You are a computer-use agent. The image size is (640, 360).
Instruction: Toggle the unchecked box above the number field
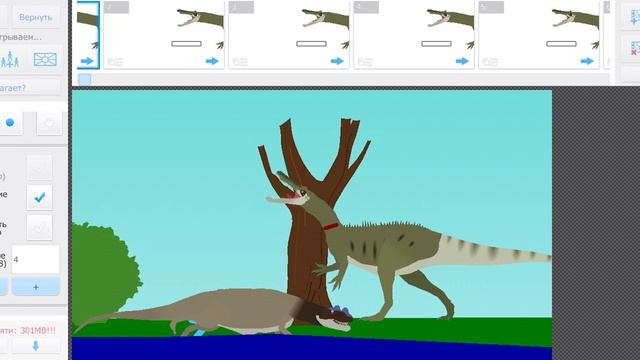click(x=40, y=228)
